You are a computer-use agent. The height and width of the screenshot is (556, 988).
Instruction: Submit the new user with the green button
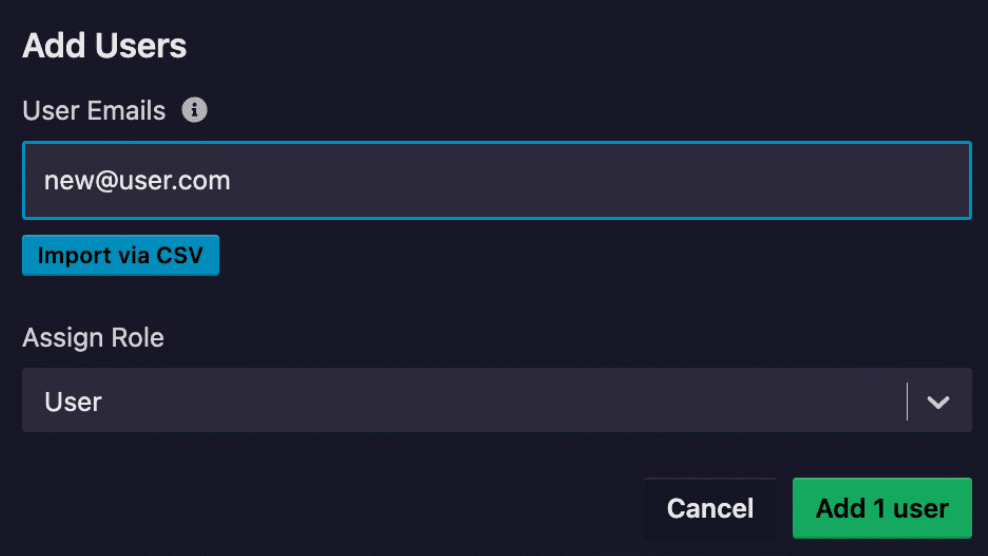point(882,508)
